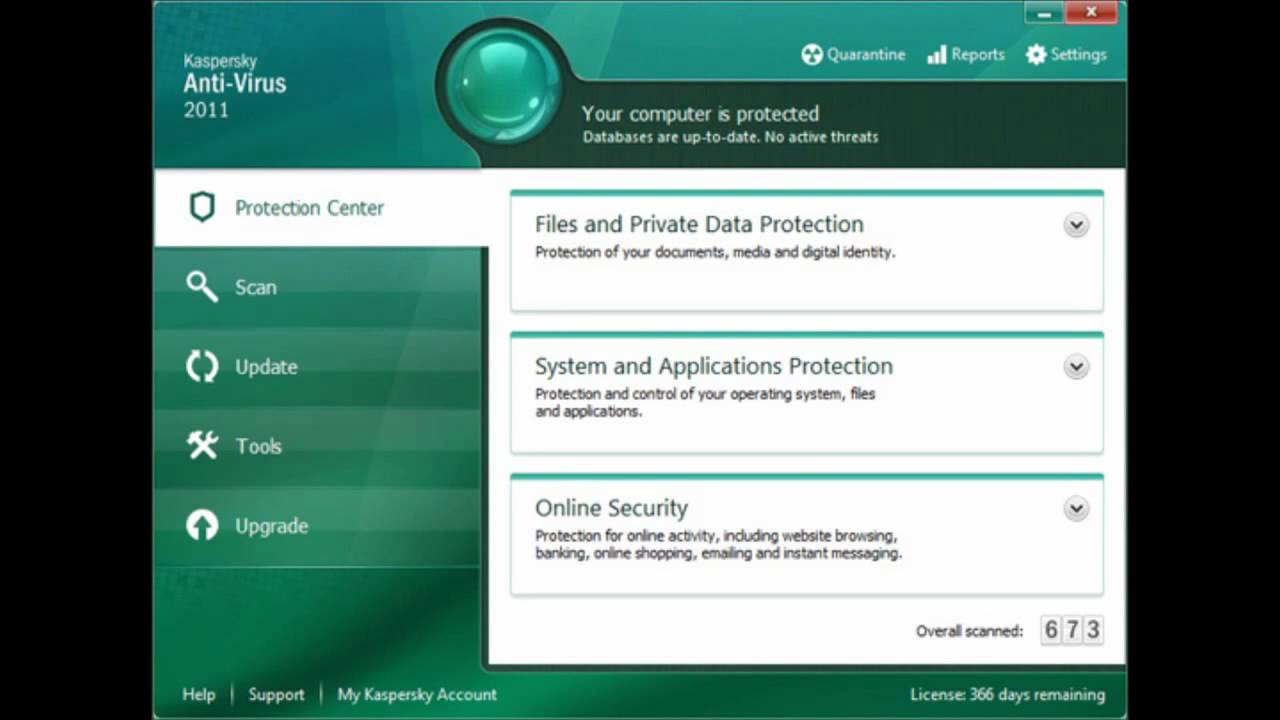Open the Help link
This screenshot has height=720, width=1280.
[198, 694]
